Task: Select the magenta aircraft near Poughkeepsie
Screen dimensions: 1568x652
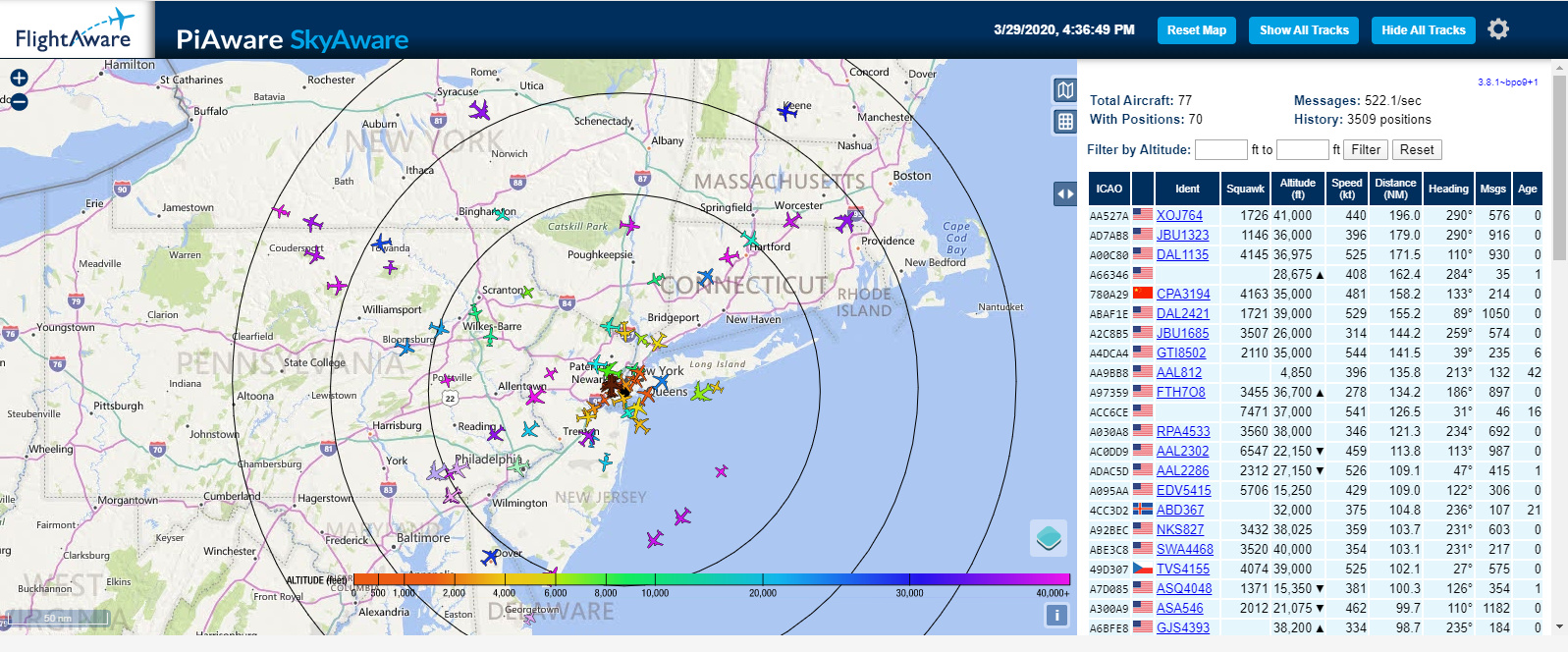Action: pyautogui.click(x=628, y=226)
